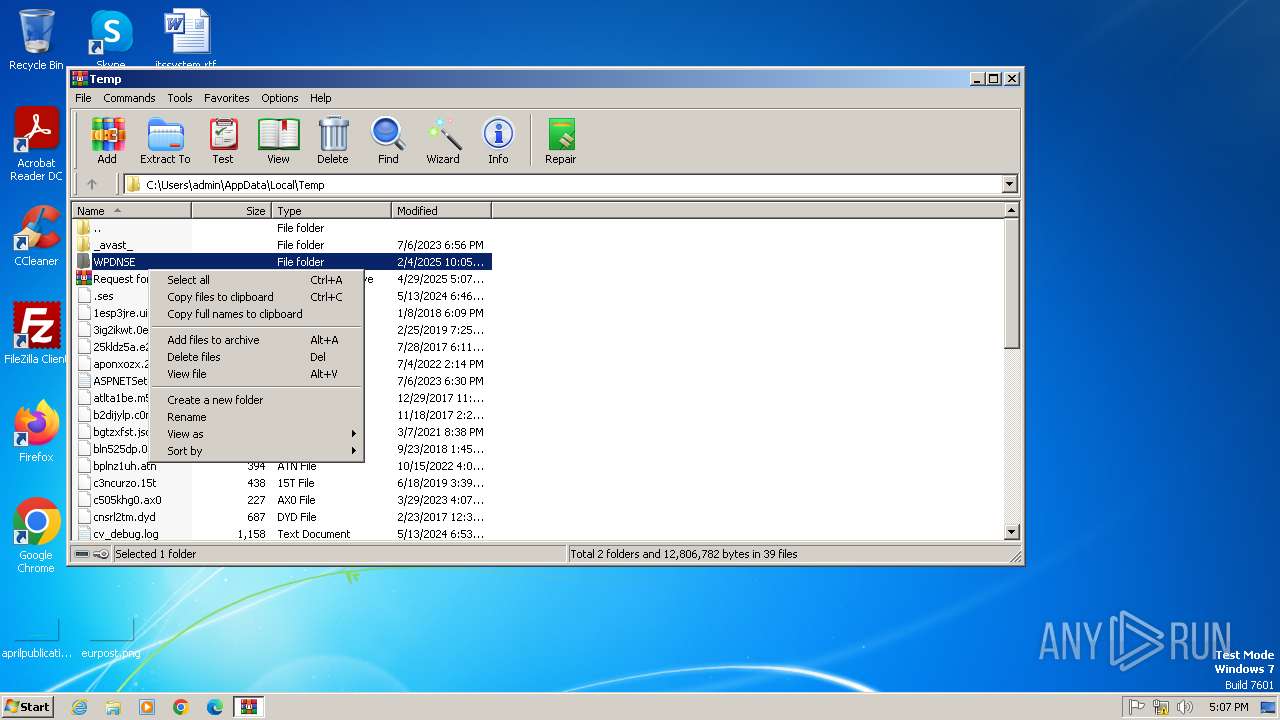Click the Delete trash icon
The height and width of the screenshot is (720, 1280).
(x=333, y=141)
